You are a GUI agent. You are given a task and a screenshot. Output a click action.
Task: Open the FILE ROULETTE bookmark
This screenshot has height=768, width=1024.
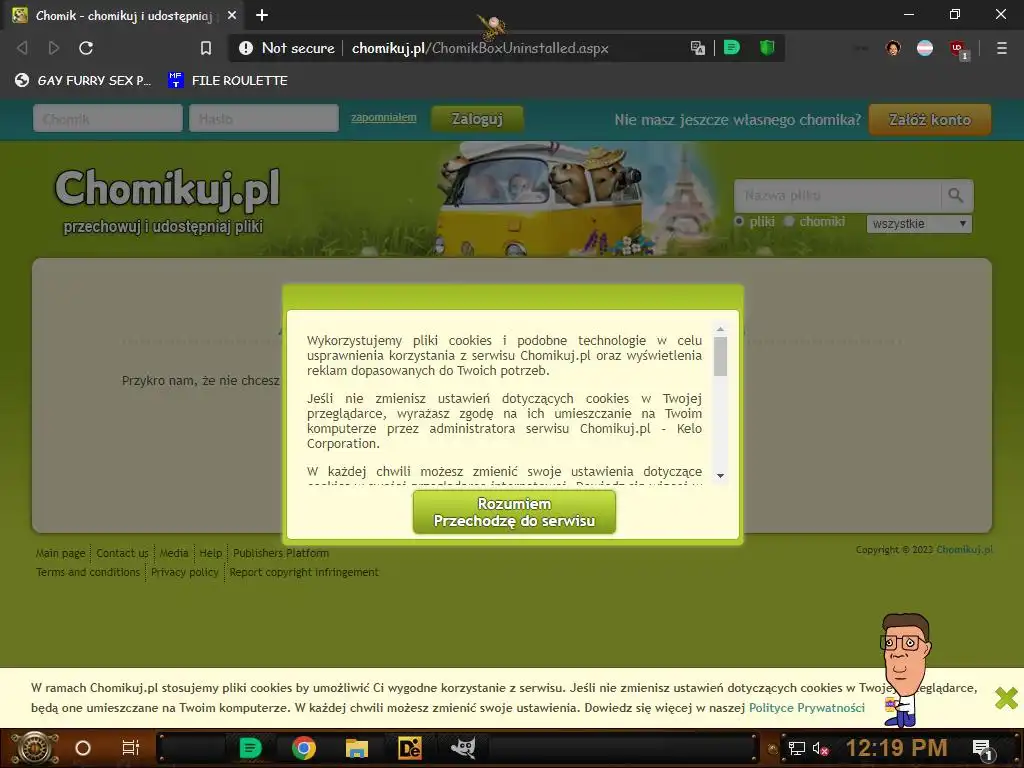tap(228, 80)
